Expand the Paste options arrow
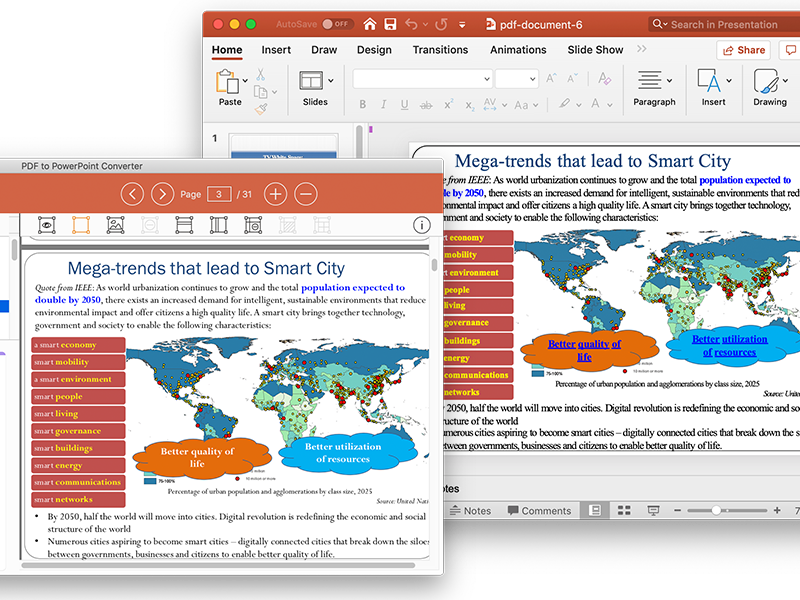This screenshot has height=600, width=800. coord(245,81)
